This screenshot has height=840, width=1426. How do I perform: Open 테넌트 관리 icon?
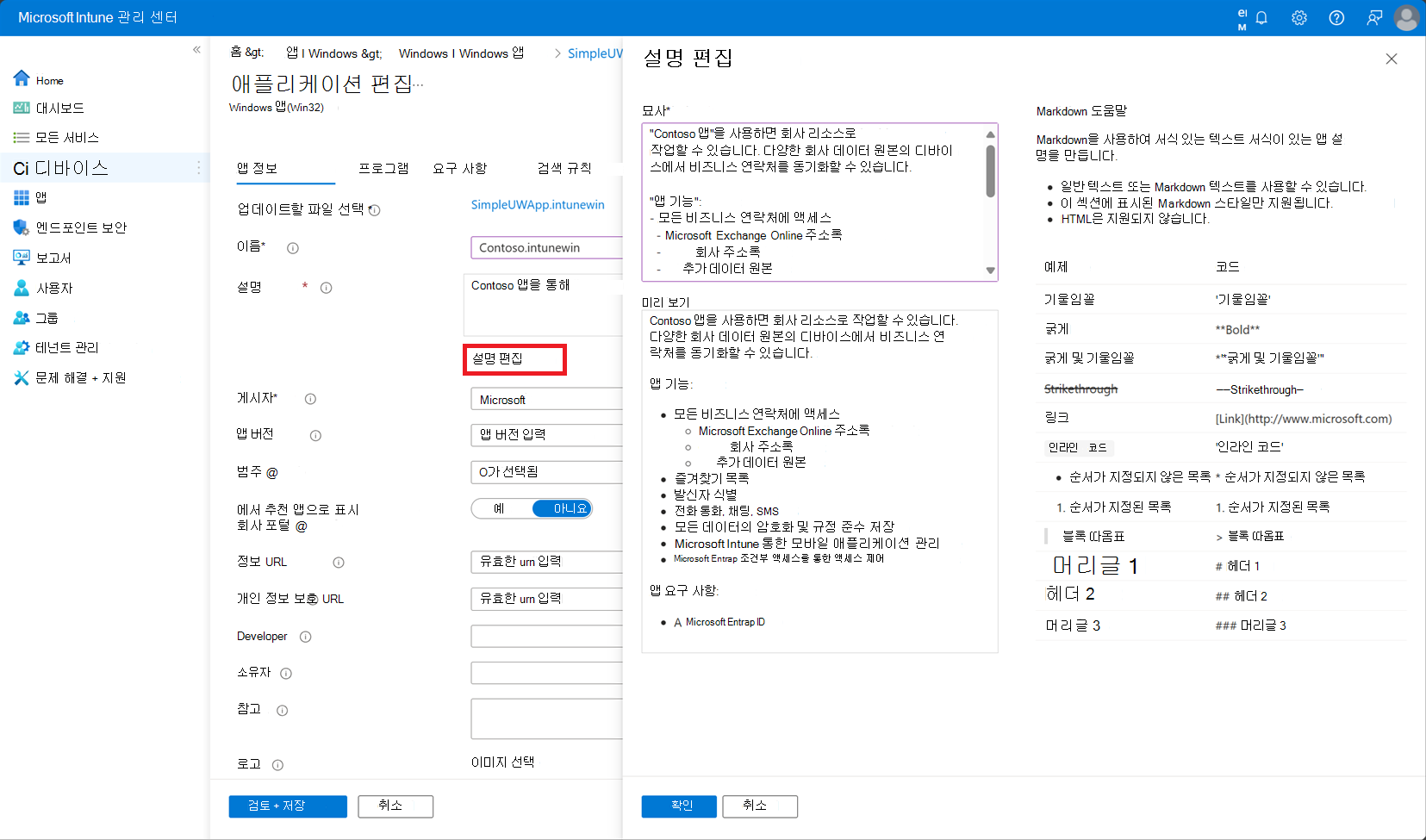(x=22, y=347)
